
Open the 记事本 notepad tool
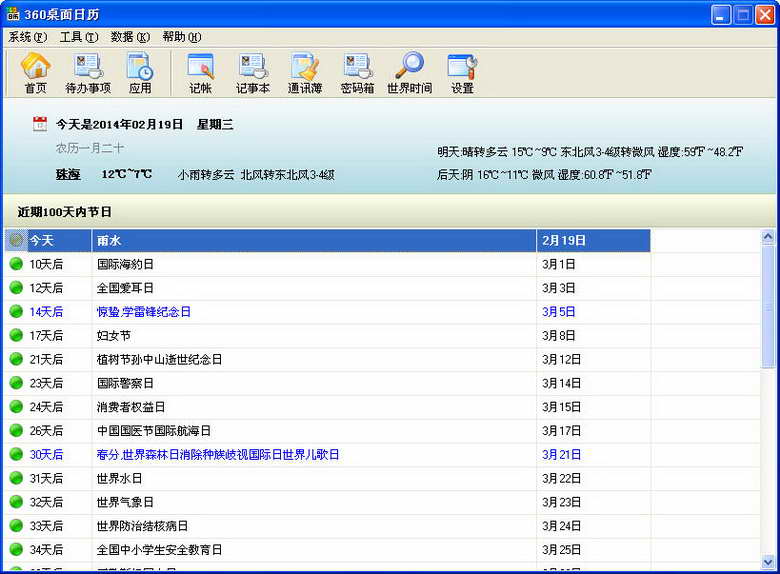[253, 73]
